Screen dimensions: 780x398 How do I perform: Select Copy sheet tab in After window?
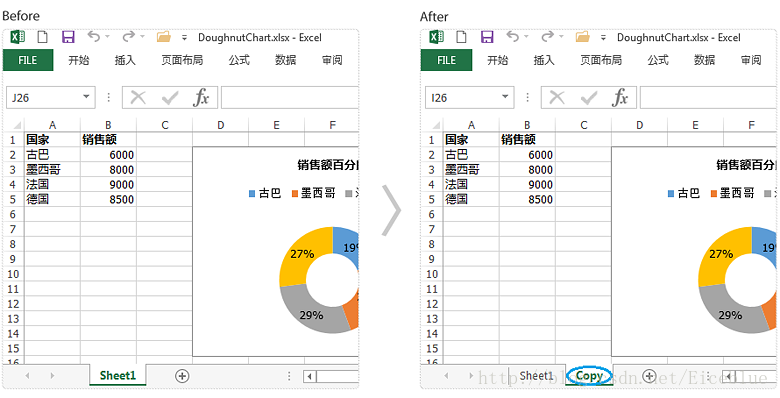pos(589,376)
